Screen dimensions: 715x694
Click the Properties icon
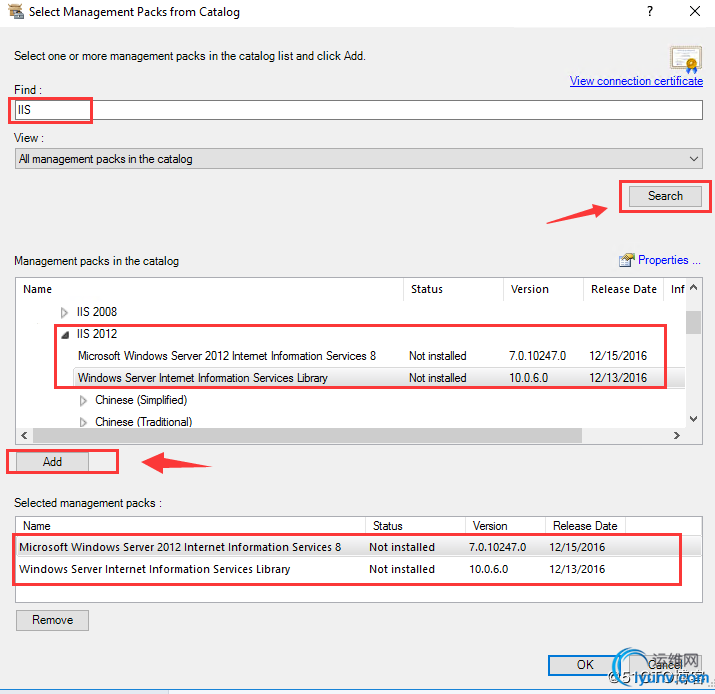[627, 260]
